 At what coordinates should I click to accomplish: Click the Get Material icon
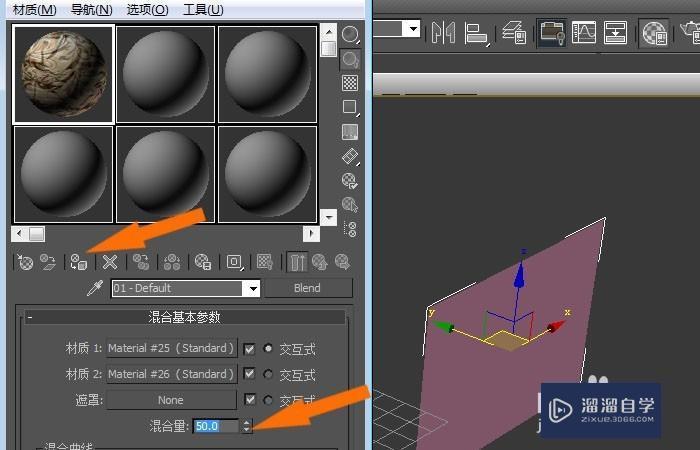25,262
